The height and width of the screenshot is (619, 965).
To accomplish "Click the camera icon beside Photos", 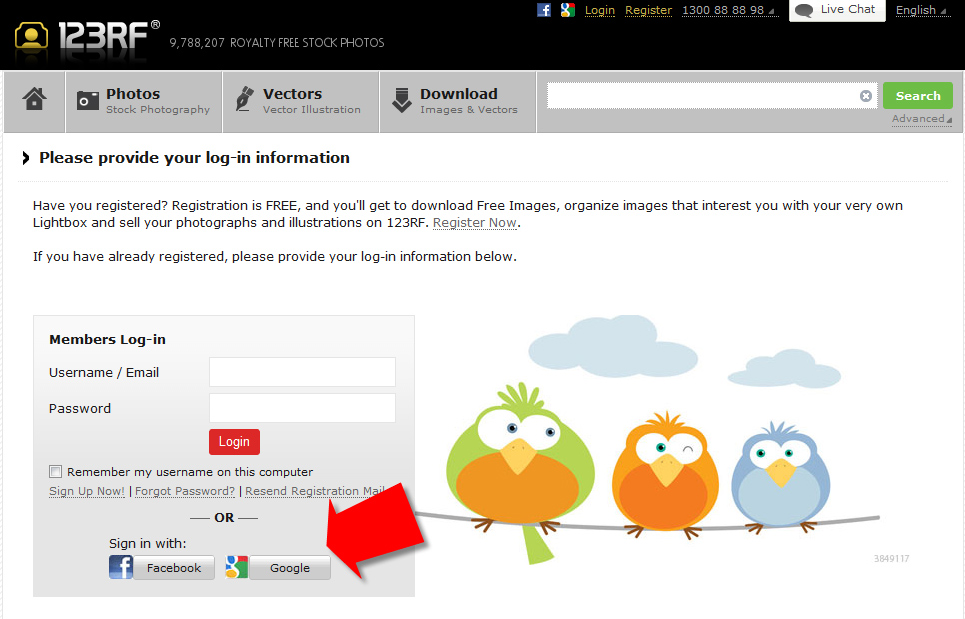I will pyautogui.click(x=87, y=100).
